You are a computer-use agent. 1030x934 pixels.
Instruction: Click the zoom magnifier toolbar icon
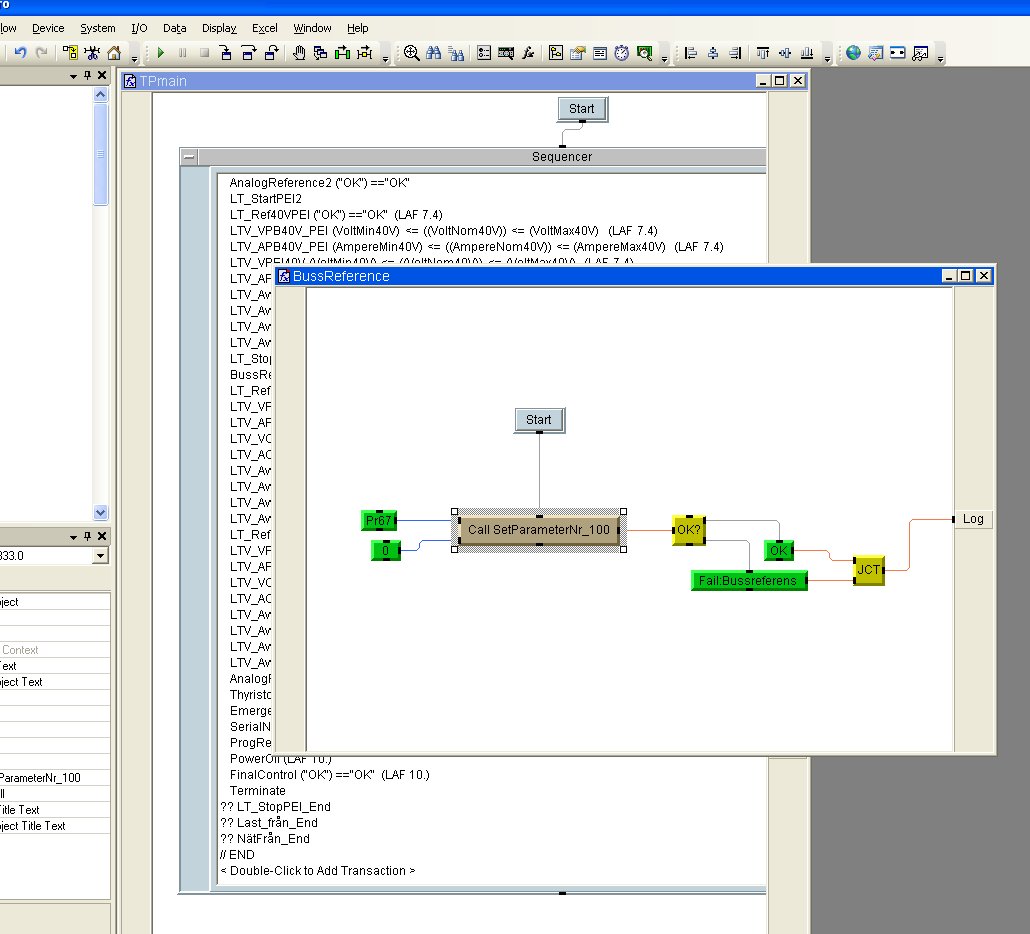pyautogui.click(x=411, y=53)
